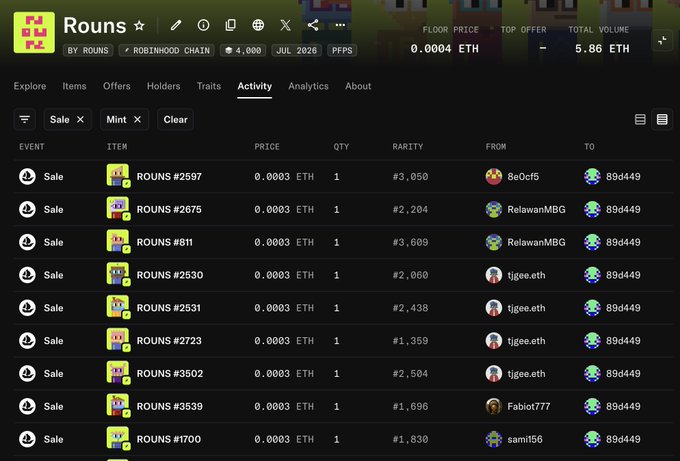
Task: Click the PFPS category tag
Action: pos(342,50)
